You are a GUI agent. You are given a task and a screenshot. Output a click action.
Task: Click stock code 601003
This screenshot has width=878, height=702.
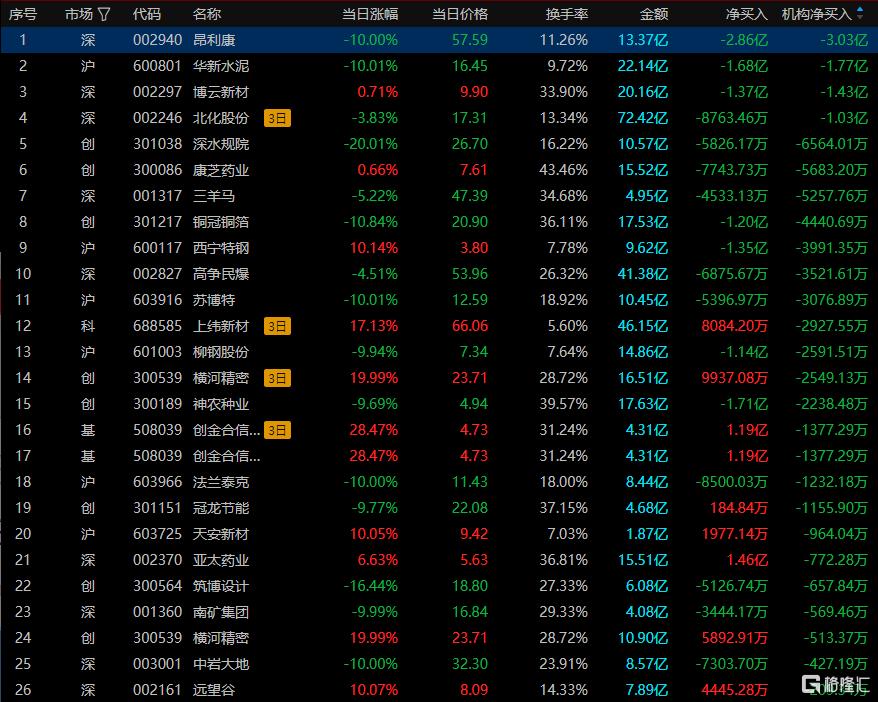(x=157, y=352)
